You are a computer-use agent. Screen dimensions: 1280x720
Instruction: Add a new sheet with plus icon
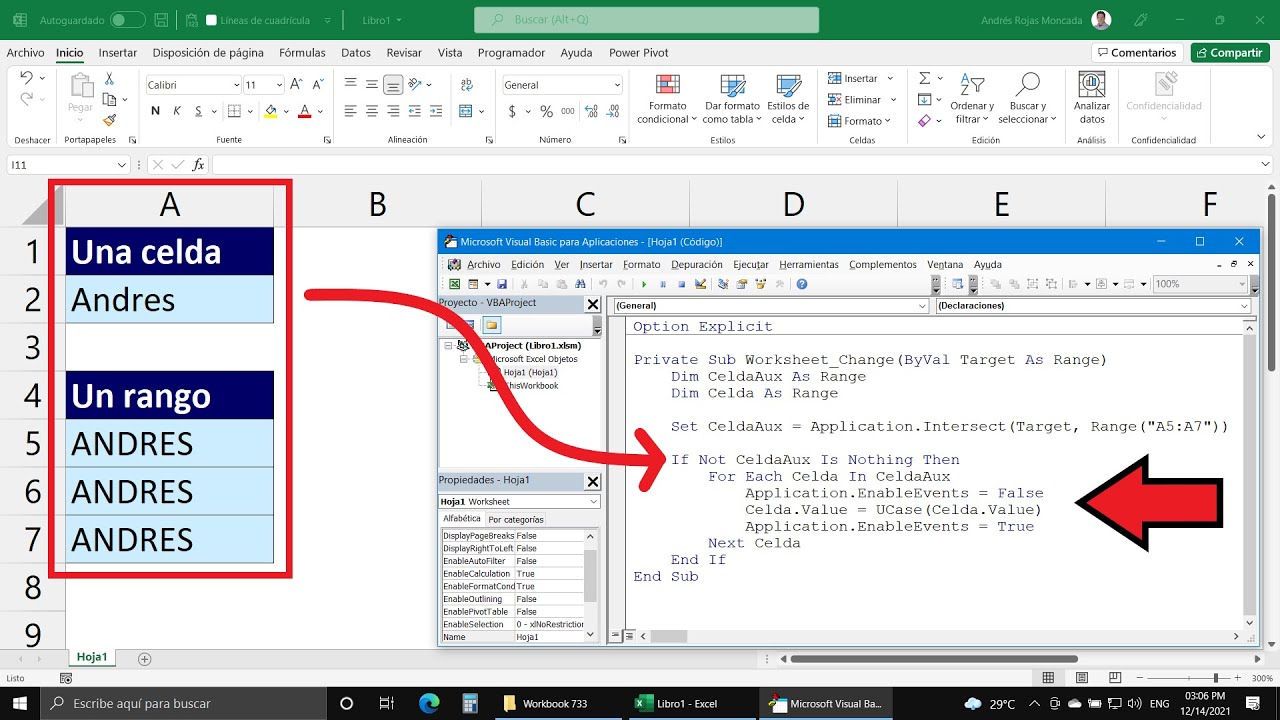(144, 659)
